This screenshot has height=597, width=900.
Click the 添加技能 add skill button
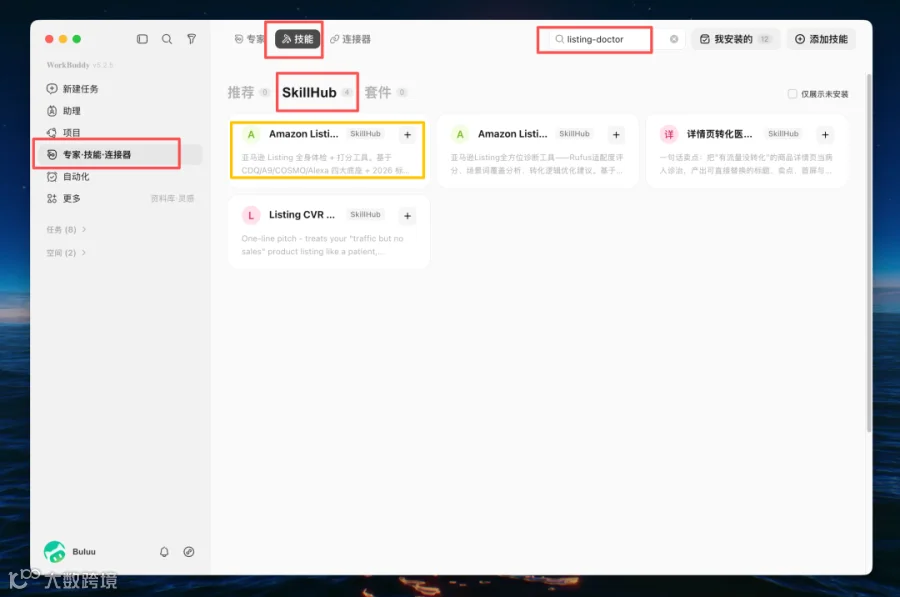821,39
